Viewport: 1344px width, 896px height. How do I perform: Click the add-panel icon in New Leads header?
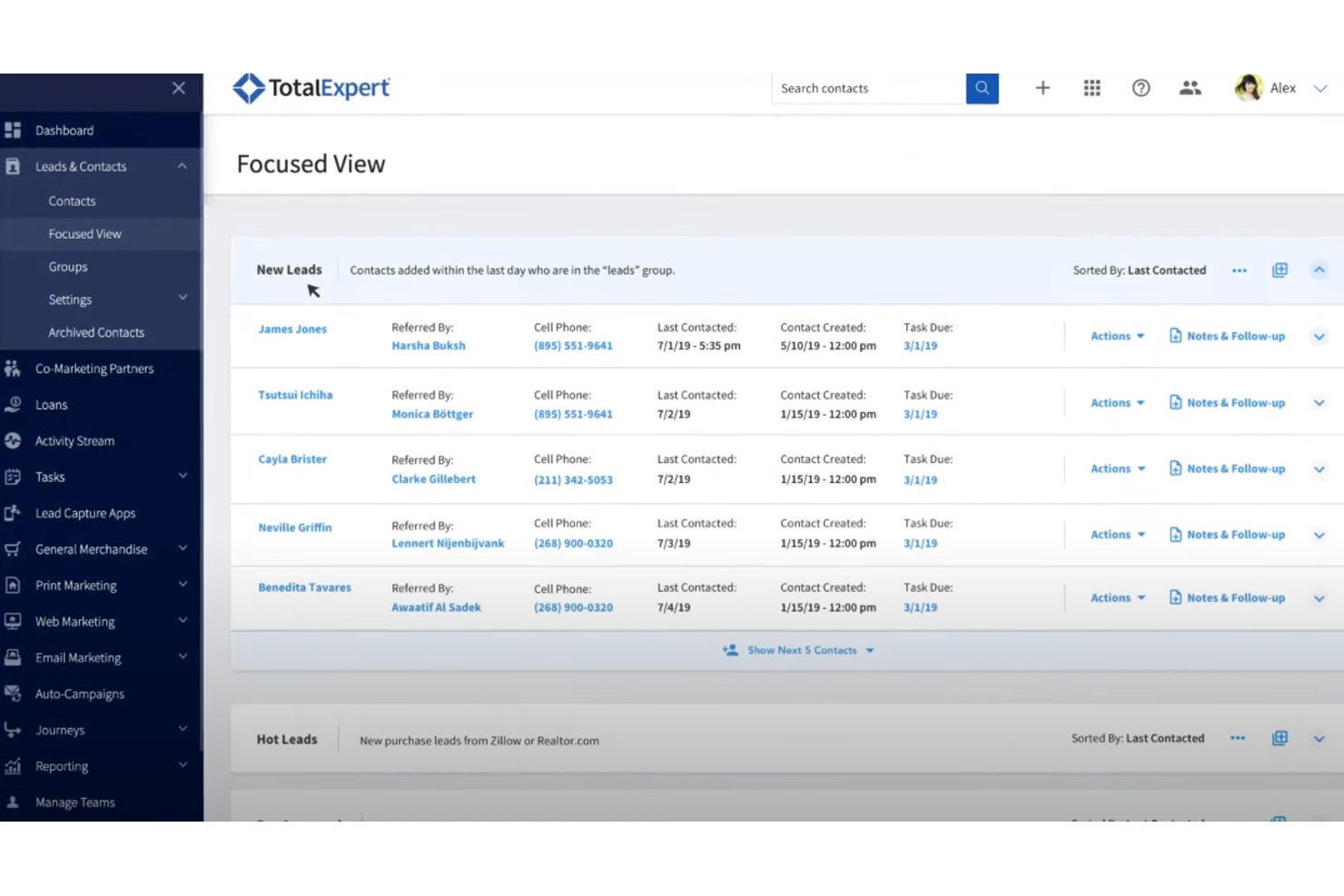point(1280,270)
